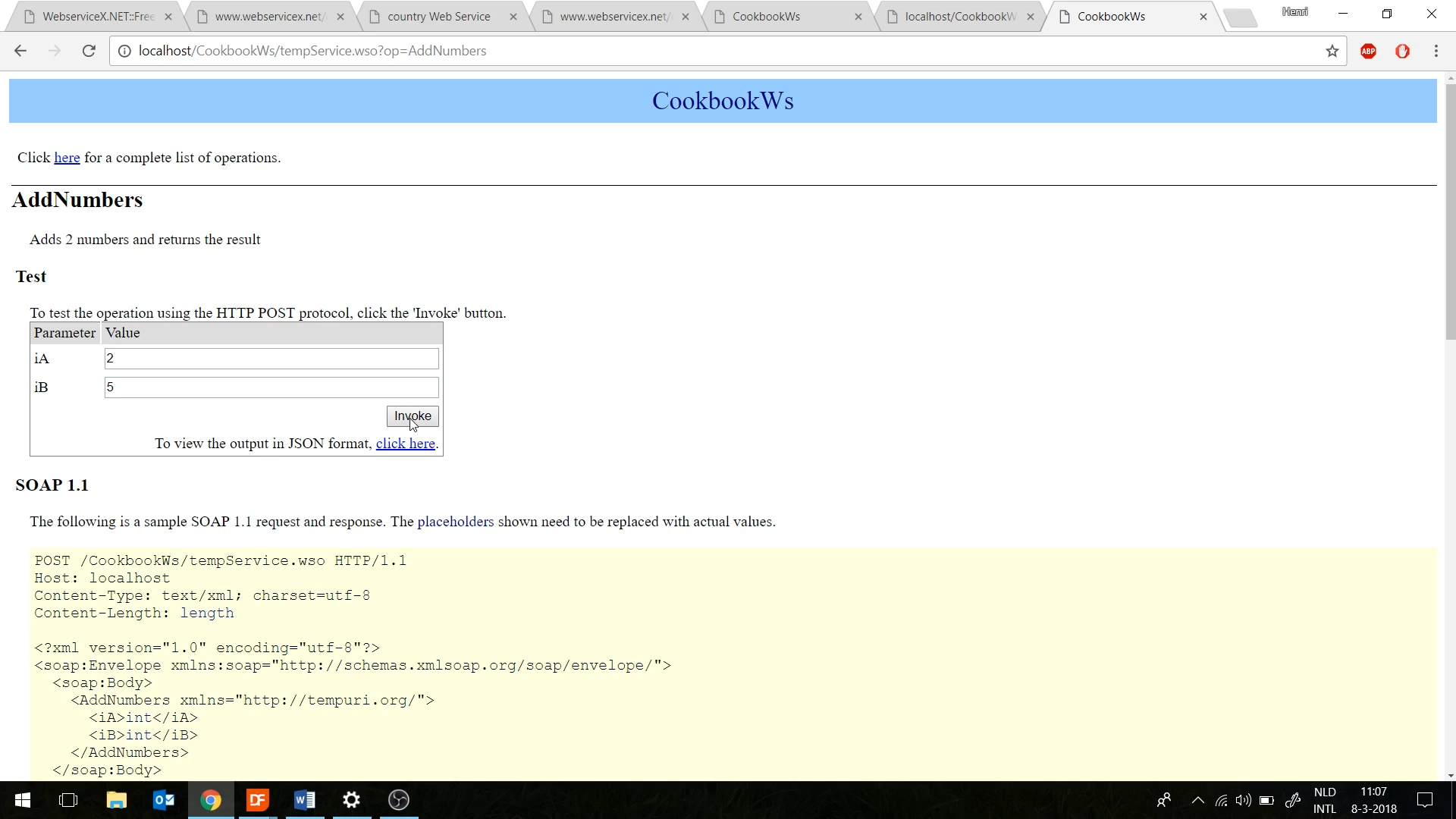
Task: Open the Adblock Plus extension icon
Action: coord(1368,51)
